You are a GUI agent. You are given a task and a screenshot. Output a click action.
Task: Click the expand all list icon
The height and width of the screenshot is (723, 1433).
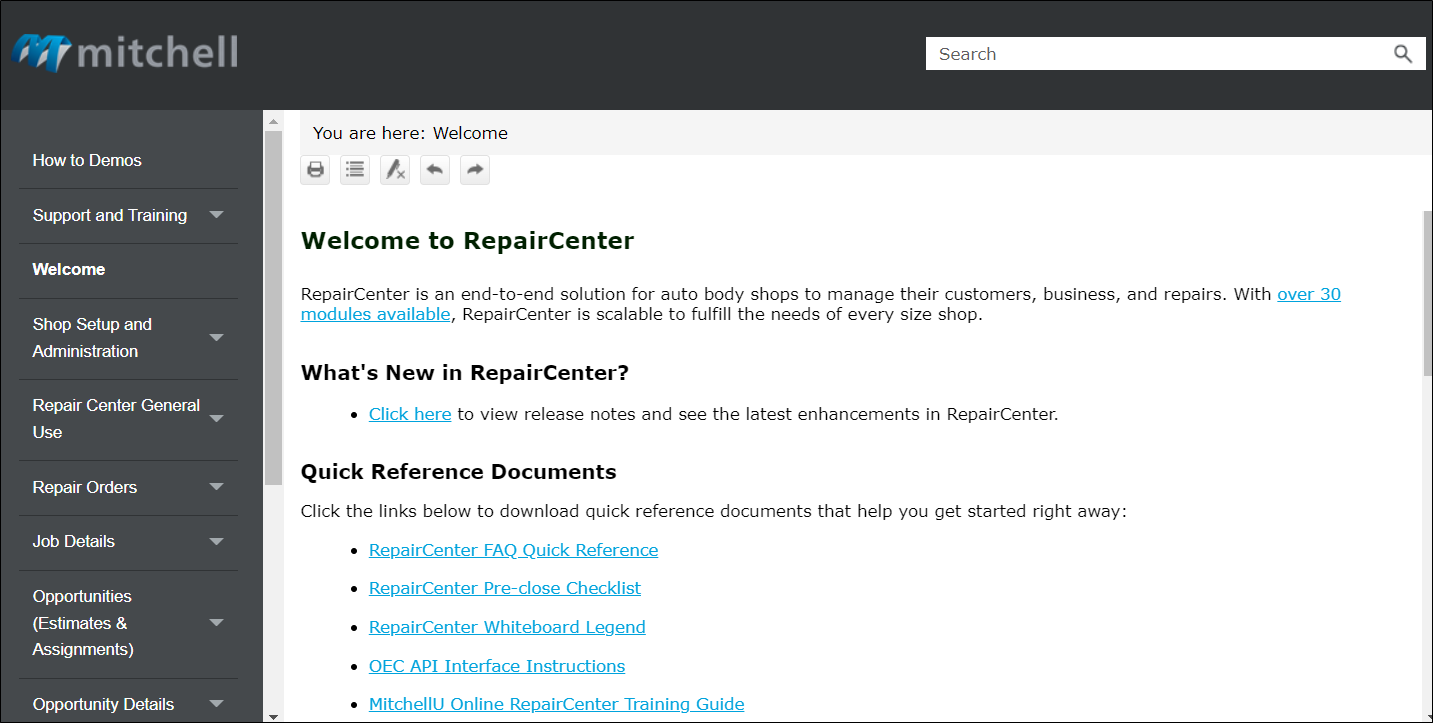[x=355, y=170]
